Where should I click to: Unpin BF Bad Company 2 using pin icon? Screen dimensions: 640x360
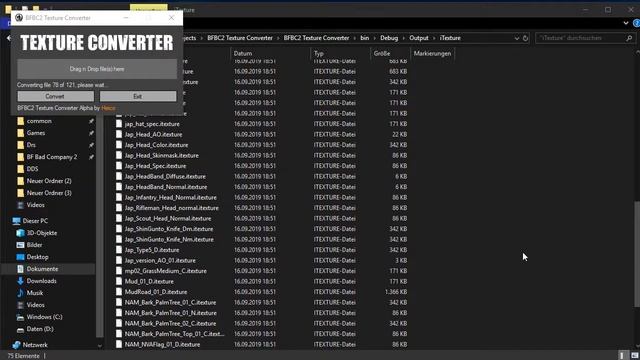pos(91,157)
